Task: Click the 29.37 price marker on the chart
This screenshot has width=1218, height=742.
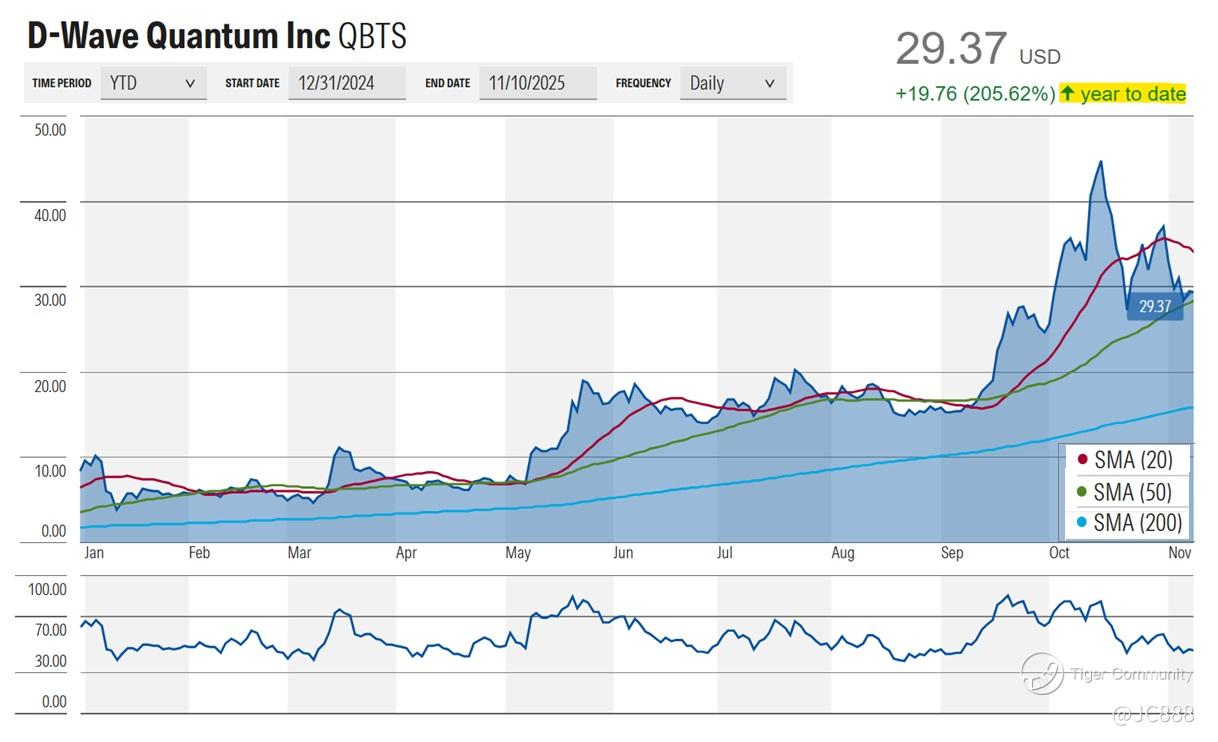Action: [x=1155, y=307]
